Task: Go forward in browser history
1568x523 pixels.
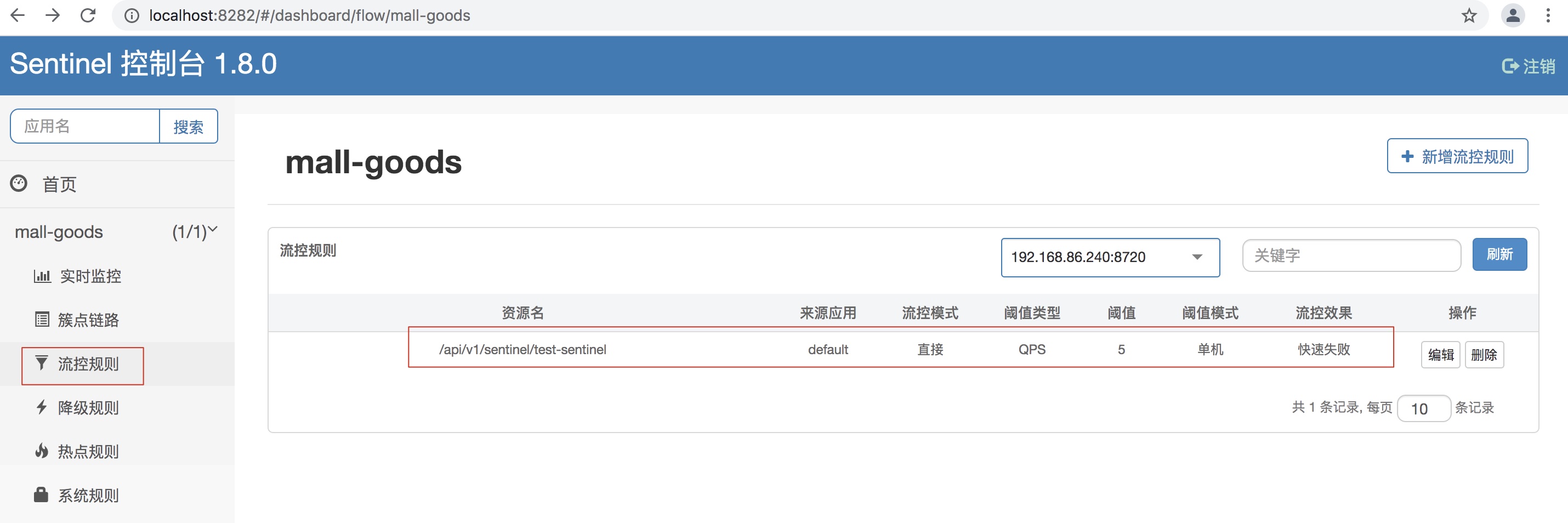Action: pyautogui.click(x=53, y=15)
